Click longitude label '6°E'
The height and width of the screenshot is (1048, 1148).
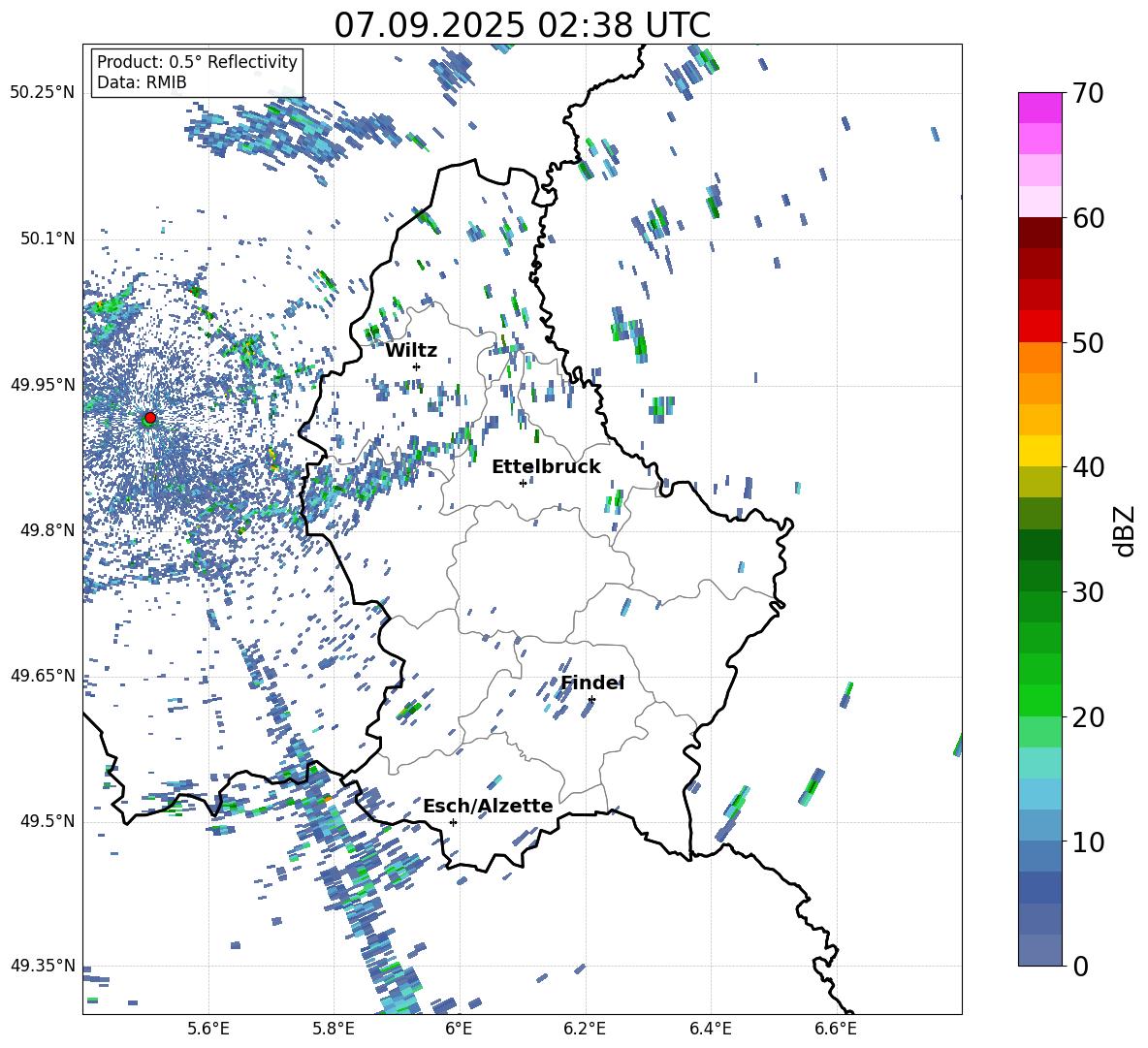click(x=459, y=1030)
